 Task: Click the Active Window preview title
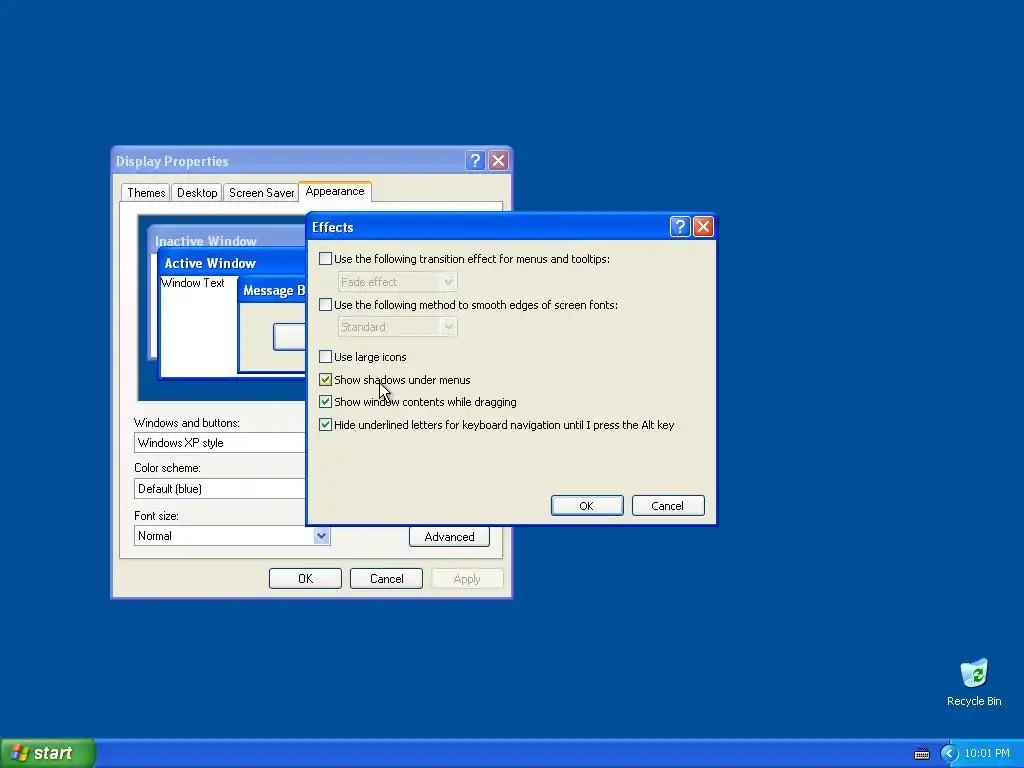(x=210, y=263)
